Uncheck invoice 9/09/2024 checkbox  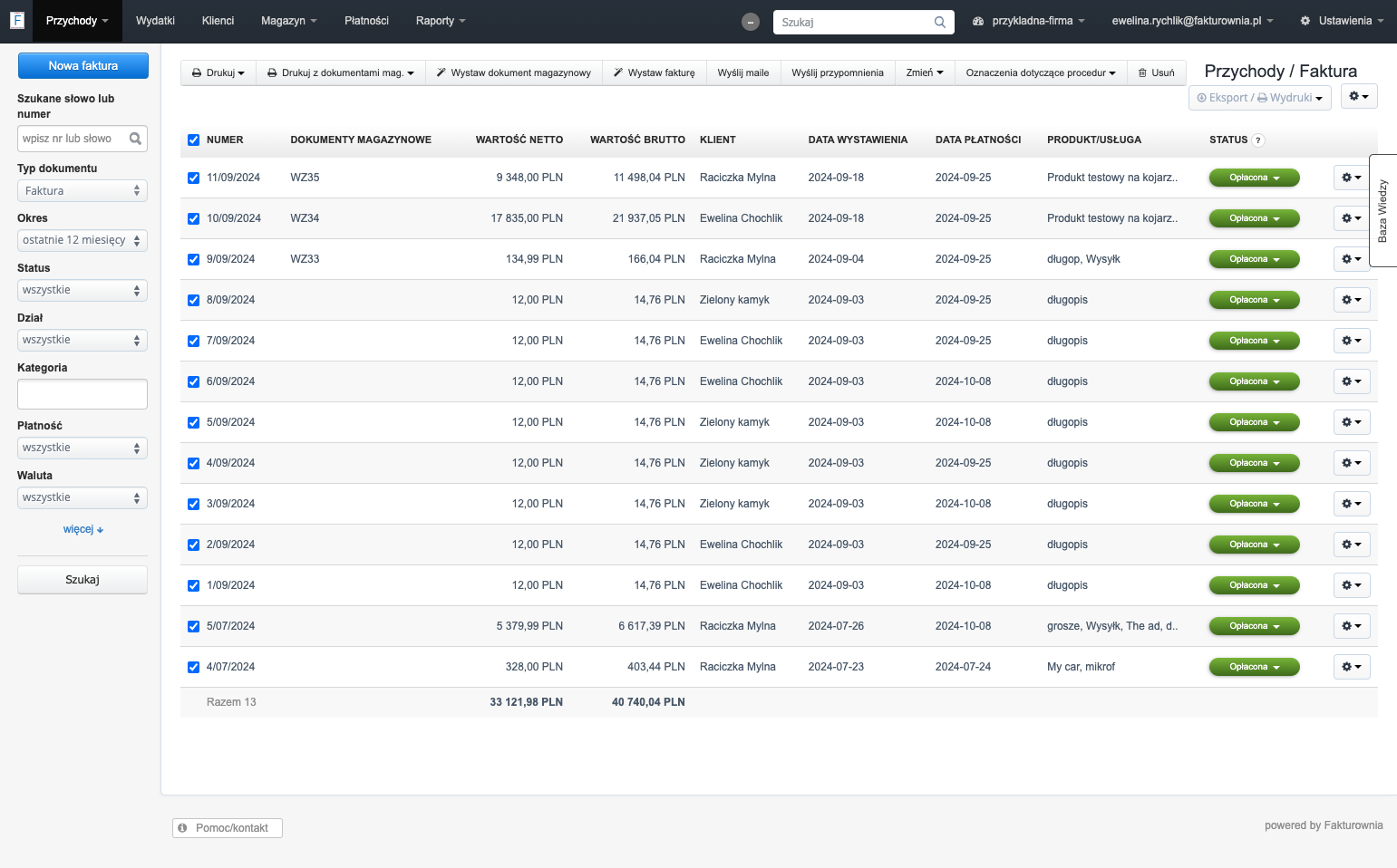[x=193, y=259]
